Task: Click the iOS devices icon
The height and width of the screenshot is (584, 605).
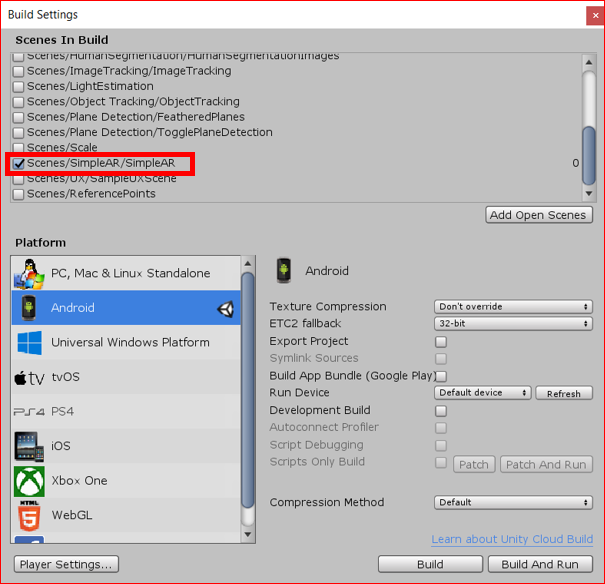Action: pos(29,446)
